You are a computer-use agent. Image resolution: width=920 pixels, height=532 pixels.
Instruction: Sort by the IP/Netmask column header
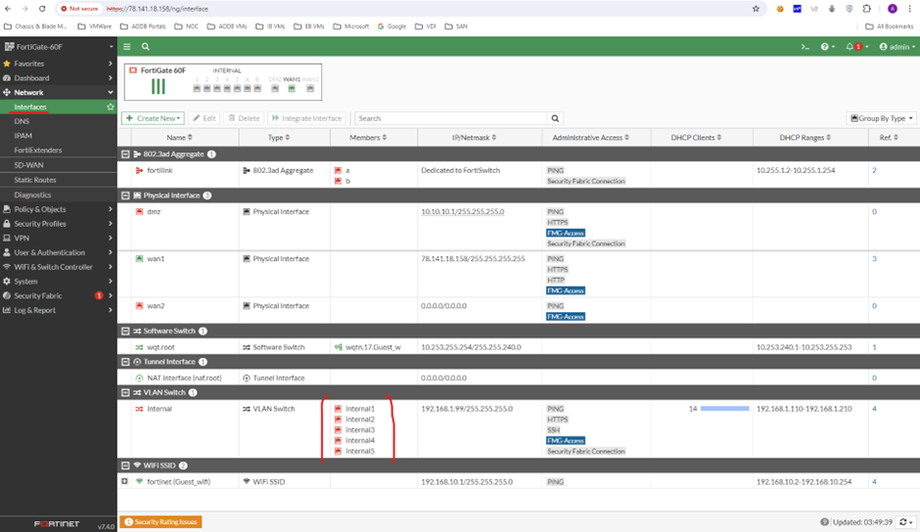(474, 137)
